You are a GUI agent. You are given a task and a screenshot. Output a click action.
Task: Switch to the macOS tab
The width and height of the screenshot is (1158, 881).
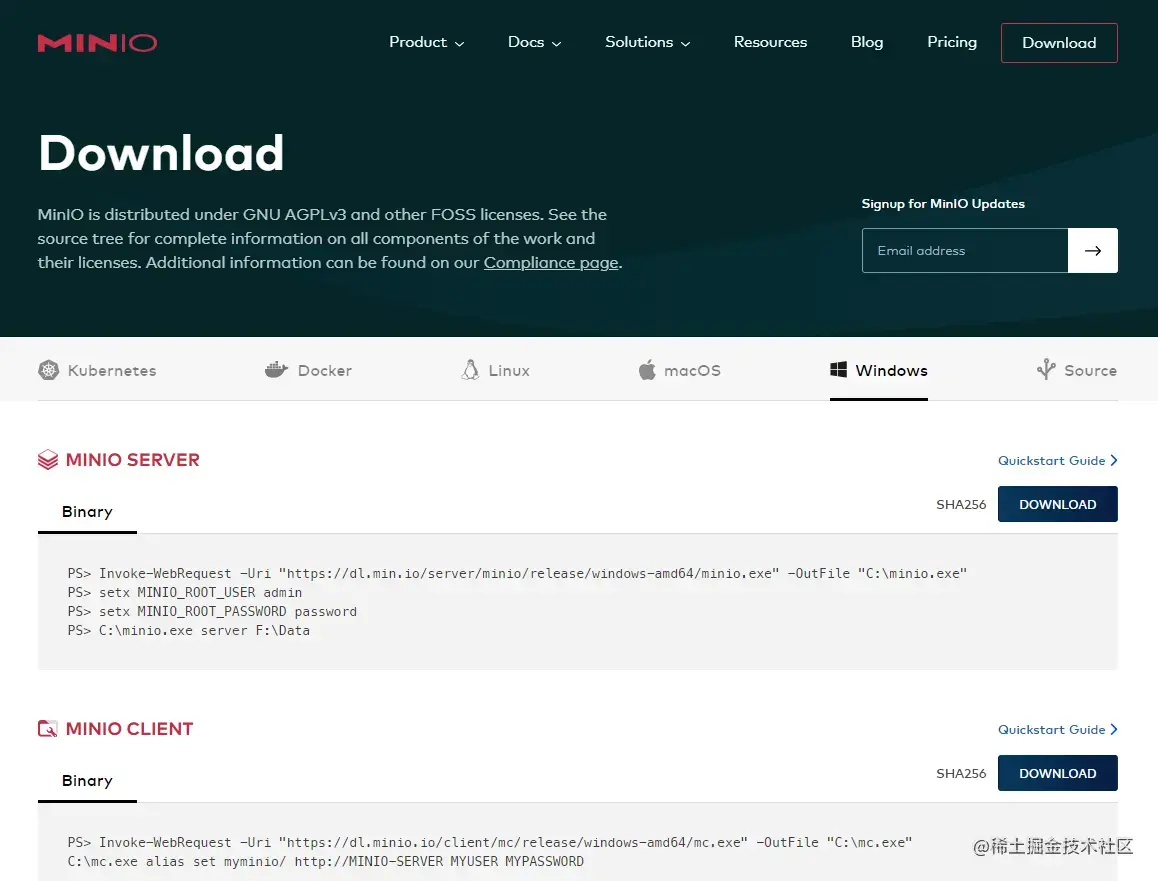coord(679,370)
